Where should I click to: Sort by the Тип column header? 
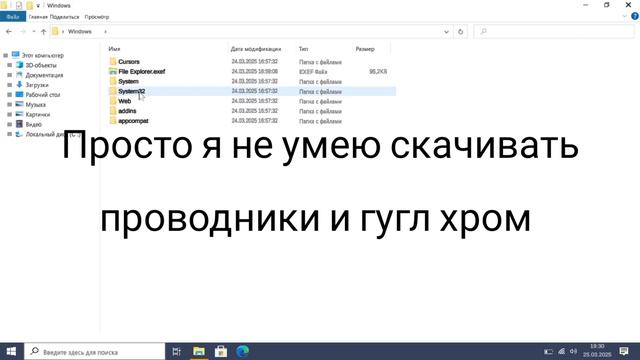pyautogui.click(x=303, y=49)
